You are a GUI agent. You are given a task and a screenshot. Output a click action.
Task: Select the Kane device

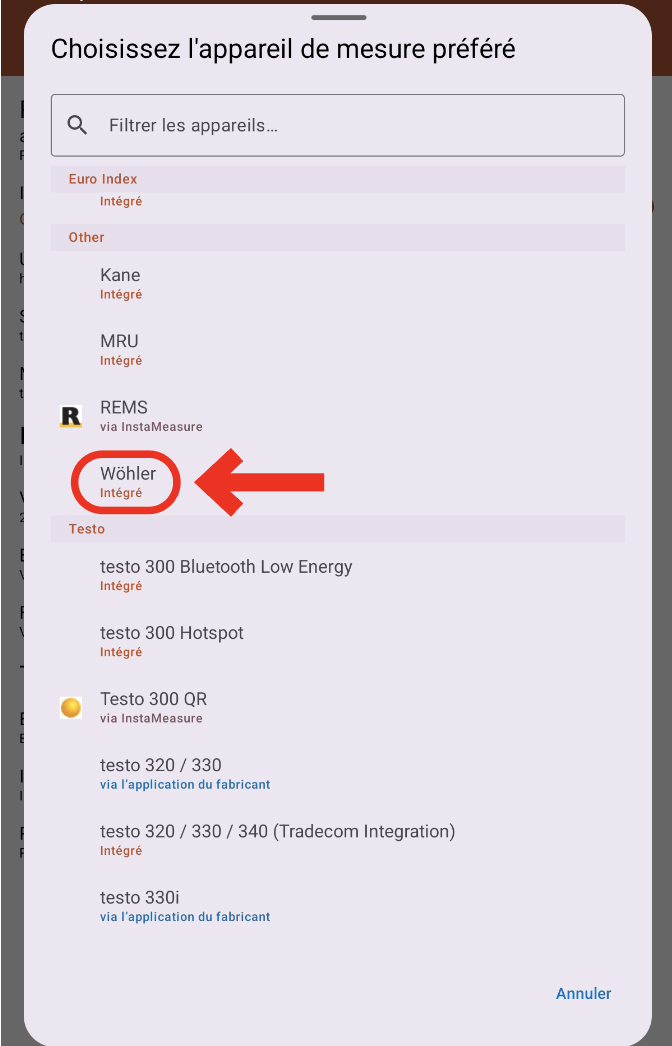pyautogui.click(x=338, y=284)
